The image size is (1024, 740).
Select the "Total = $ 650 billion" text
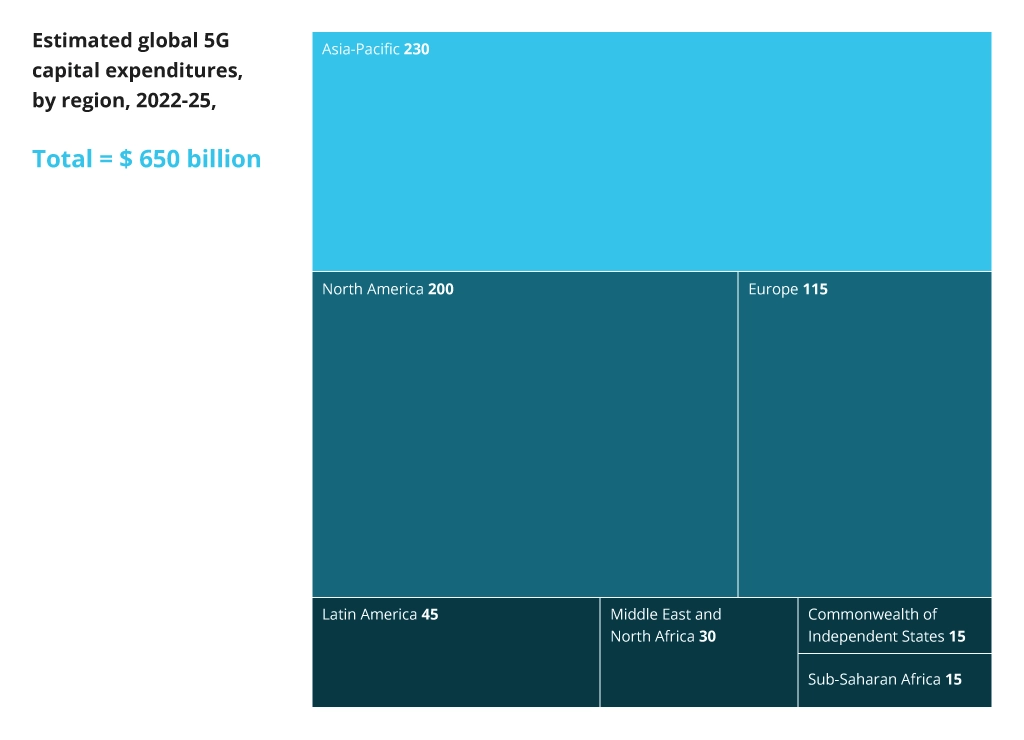(x=146, y=159)
